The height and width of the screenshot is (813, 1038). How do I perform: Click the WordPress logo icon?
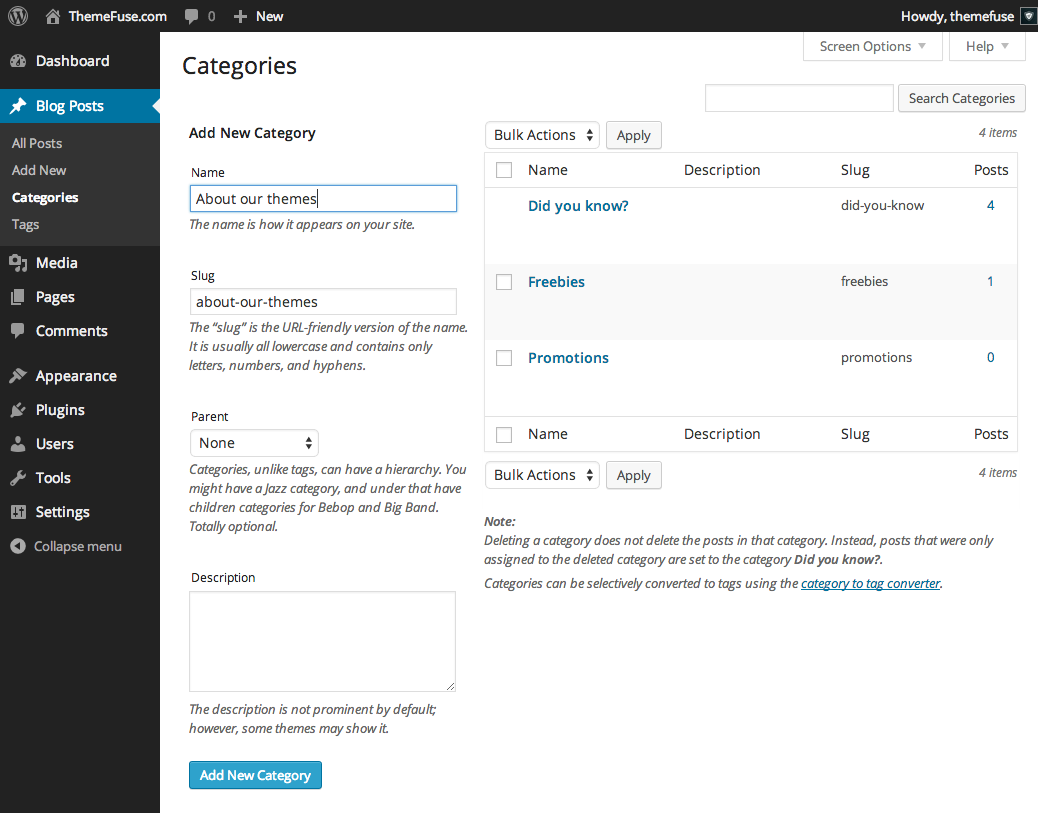(x=18, y=16)
